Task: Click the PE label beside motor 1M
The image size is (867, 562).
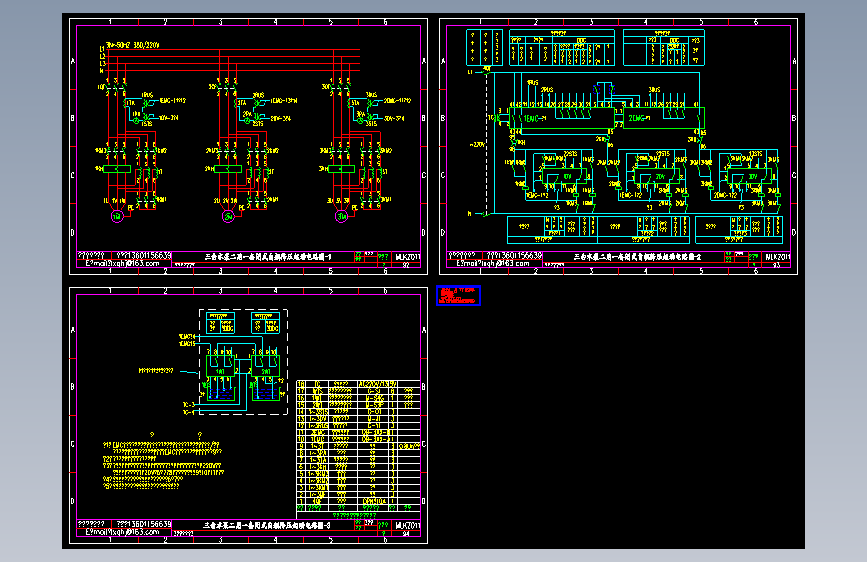Action: 131,208
